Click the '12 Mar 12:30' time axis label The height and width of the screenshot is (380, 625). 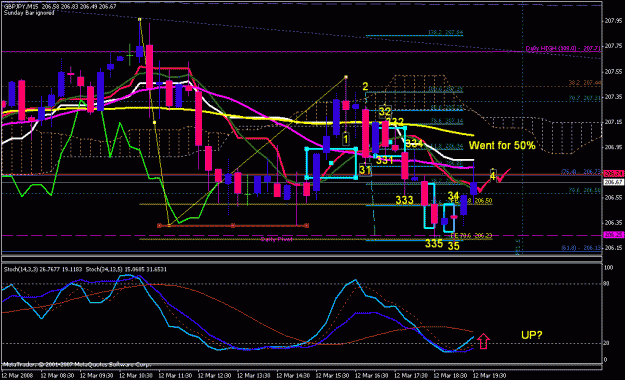[x=214, y=376]
